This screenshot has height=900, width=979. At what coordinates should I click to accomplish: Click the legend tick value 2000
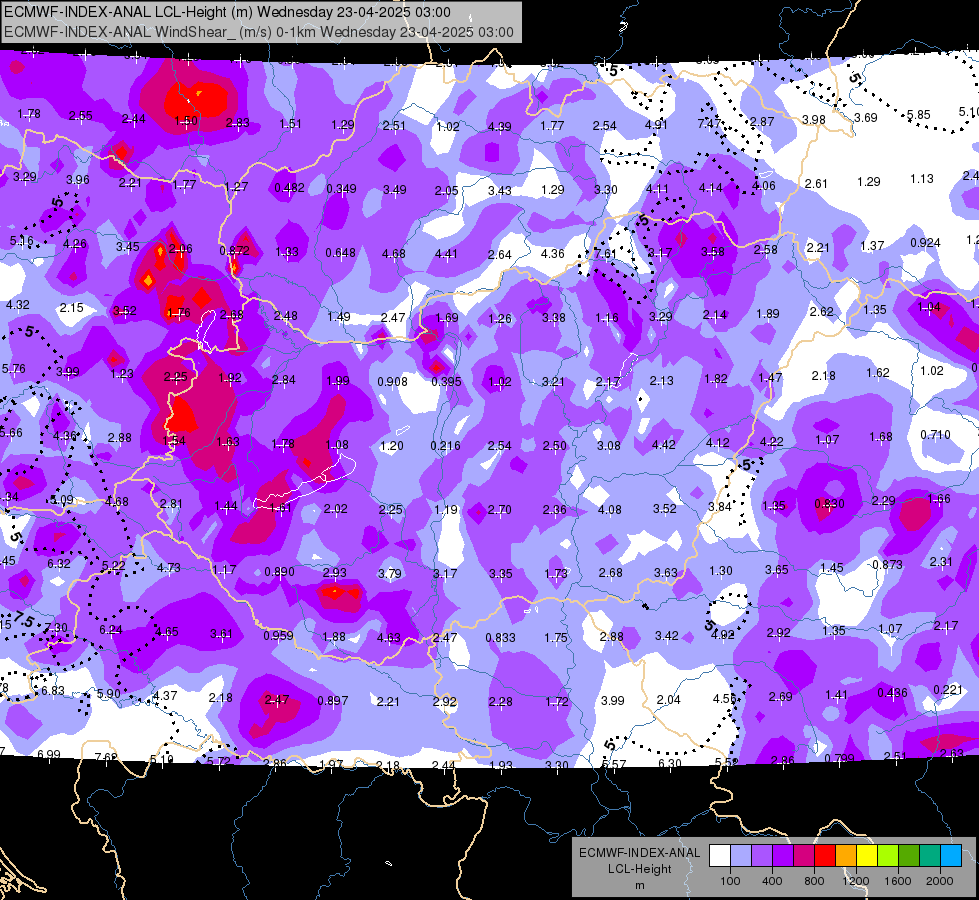click(x=940, y=881)
